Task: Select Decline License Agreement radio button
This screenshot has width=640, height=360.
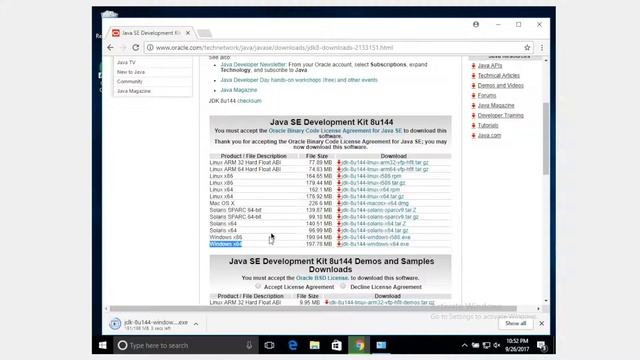Action: click(343, 287)
